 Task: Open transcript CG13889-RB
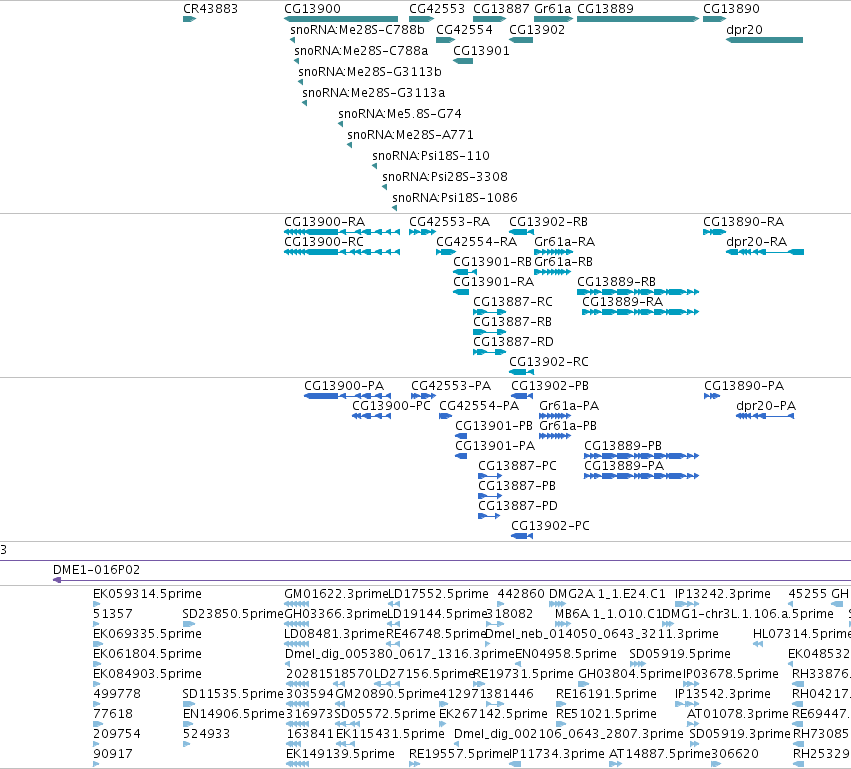click(x=617, y=282)
